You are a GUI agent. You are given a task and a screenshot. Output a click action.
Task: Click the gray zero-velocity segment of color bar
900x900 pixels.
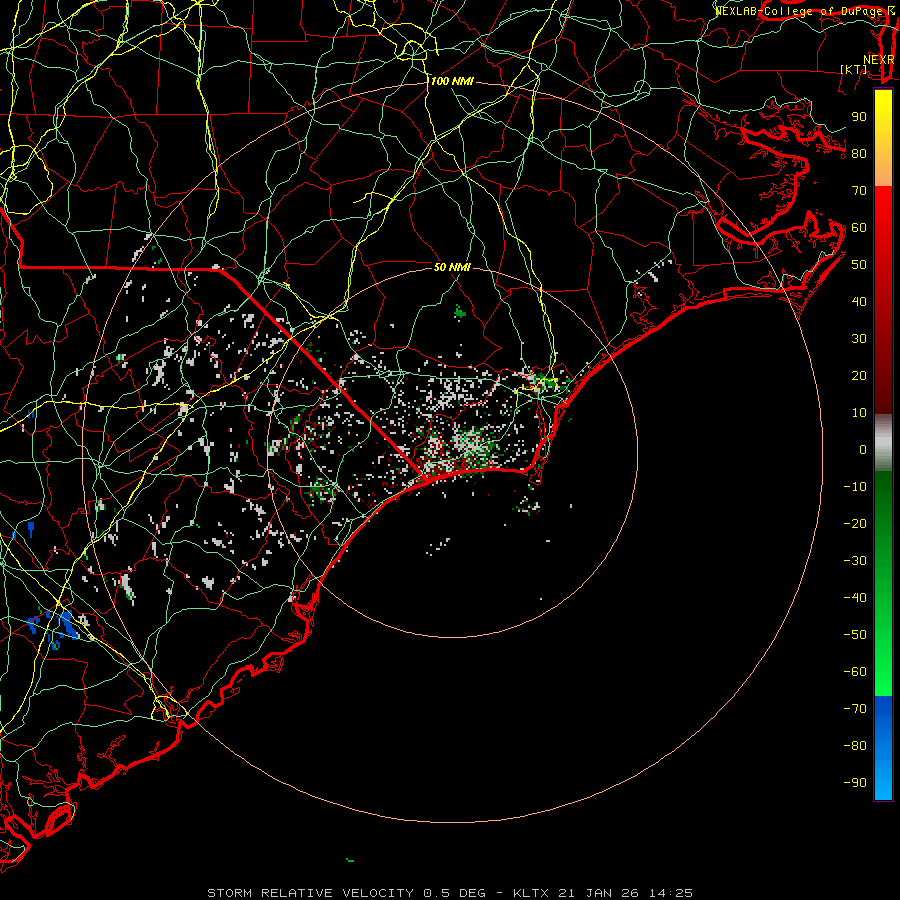click(x=883, y=443)
